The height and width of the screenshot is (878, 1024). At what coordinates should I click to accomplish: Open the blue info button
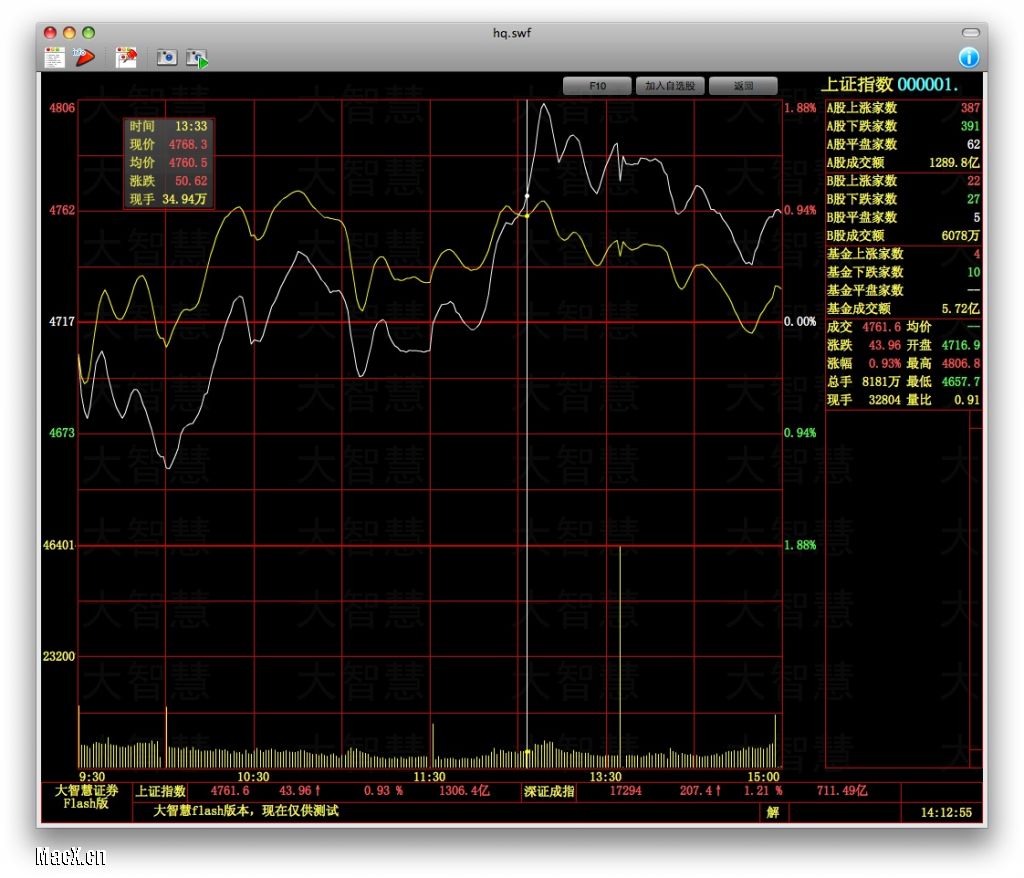click(968, 57)
